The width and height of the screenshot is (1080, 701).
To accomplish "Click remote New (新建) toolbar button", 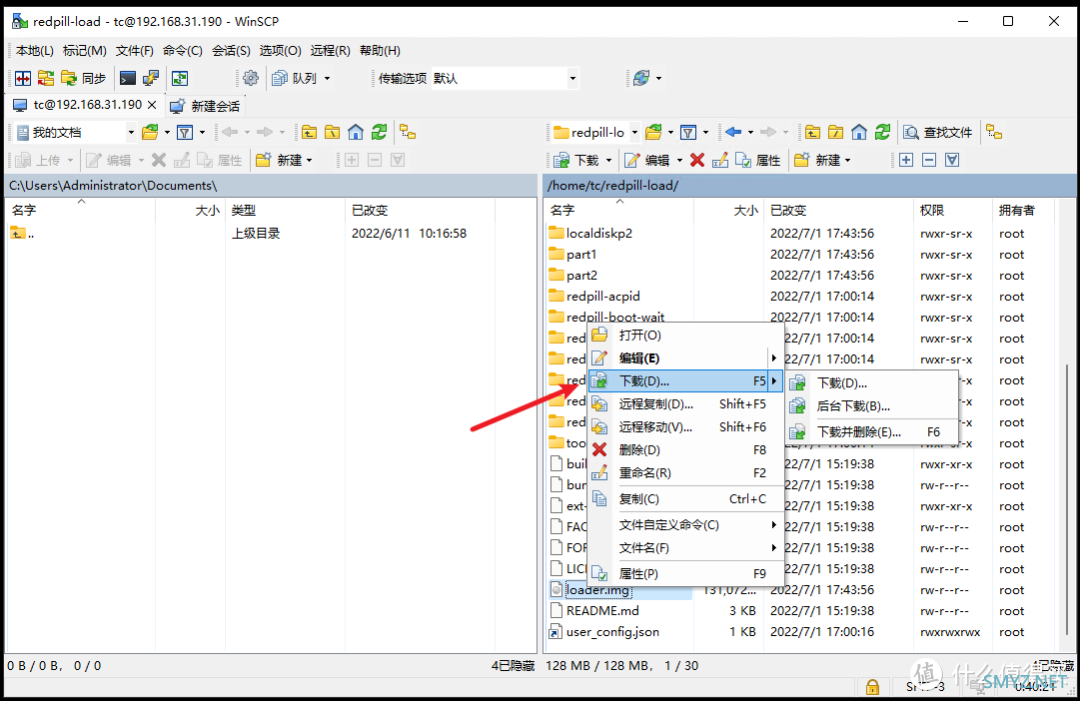I will click(x=817, y=160).
